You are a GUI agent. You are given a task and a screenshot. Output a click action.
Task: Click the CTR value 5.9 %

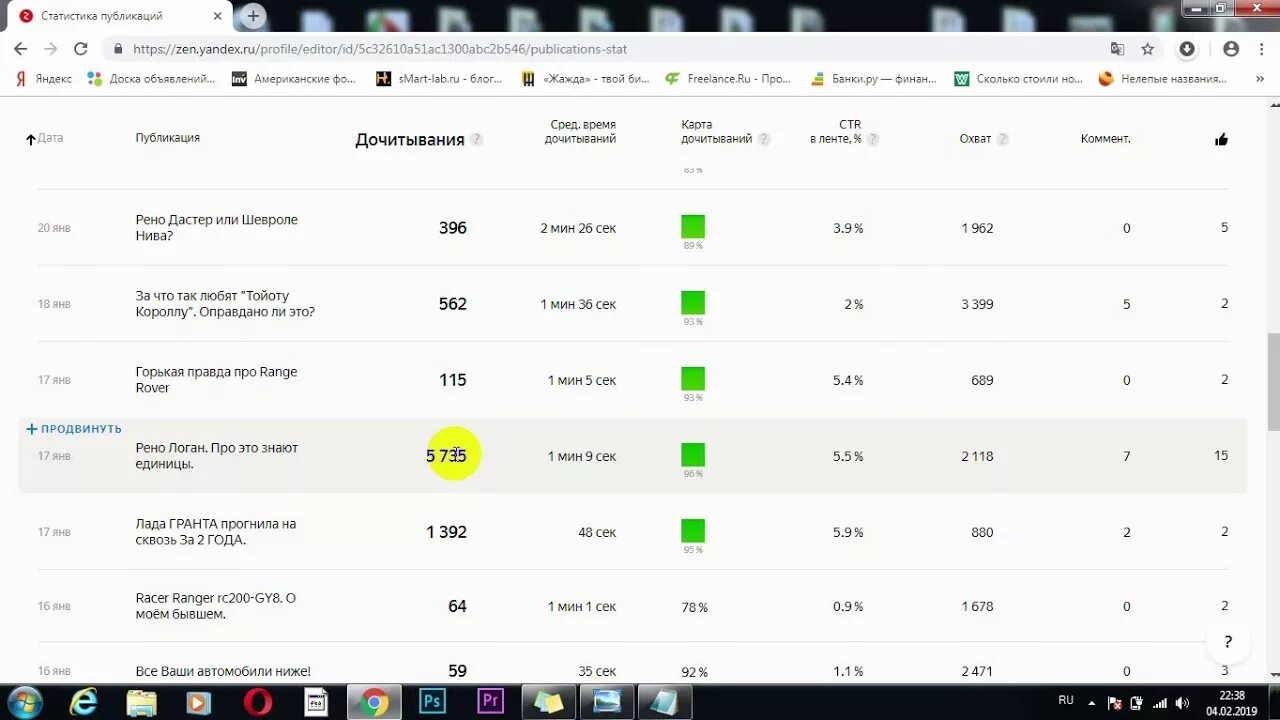(x=848, y=532)
